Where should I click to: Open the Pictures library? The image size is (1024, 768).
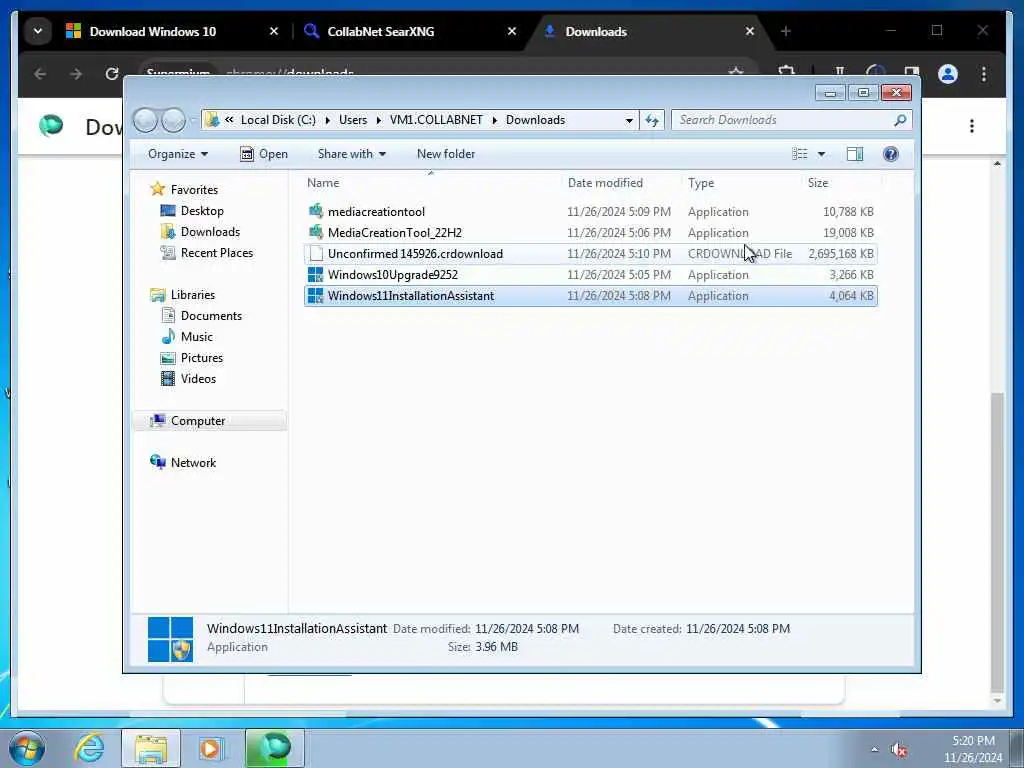[202, 358]
